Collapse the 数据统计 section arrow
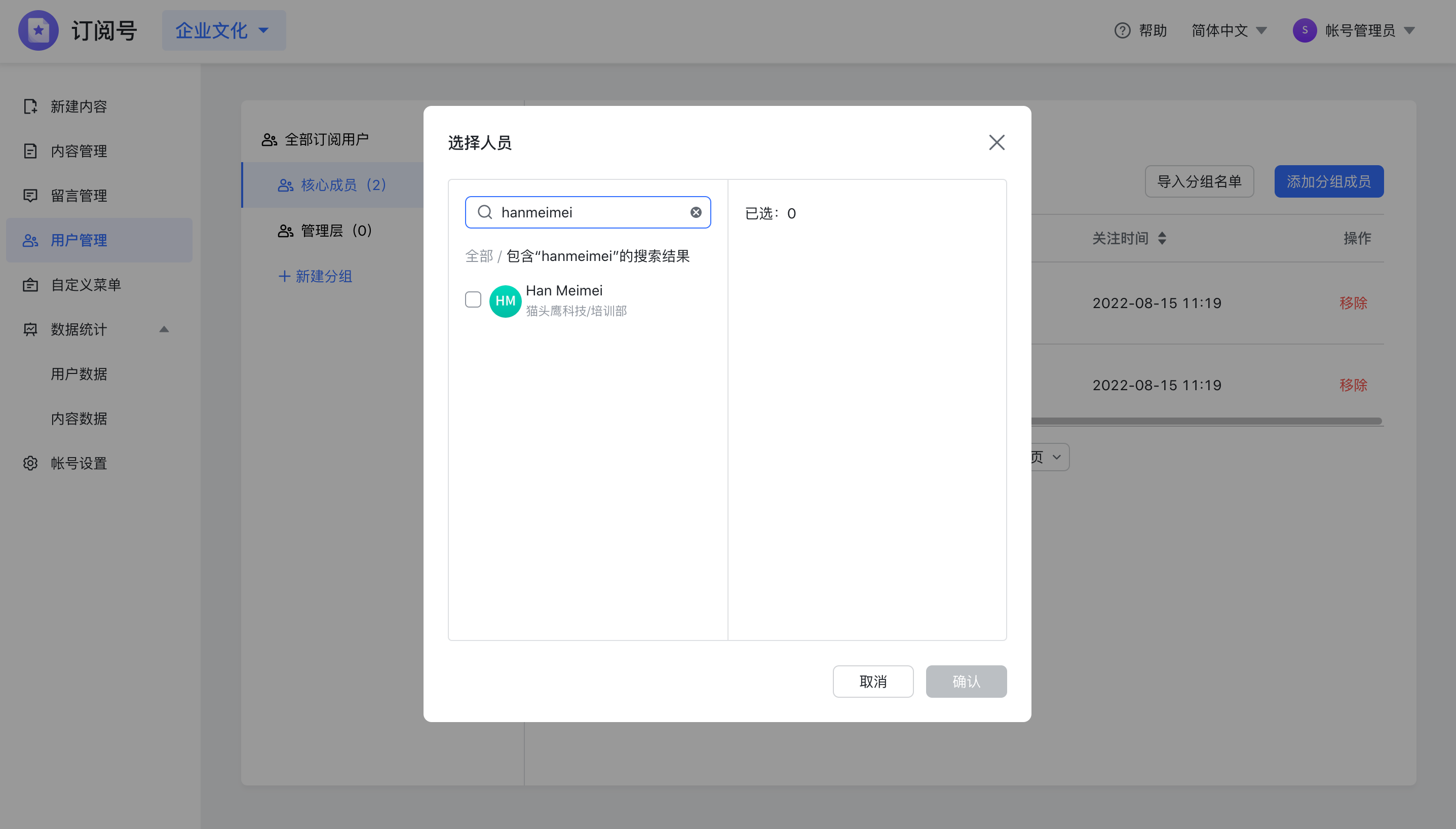 coord(164,329)
